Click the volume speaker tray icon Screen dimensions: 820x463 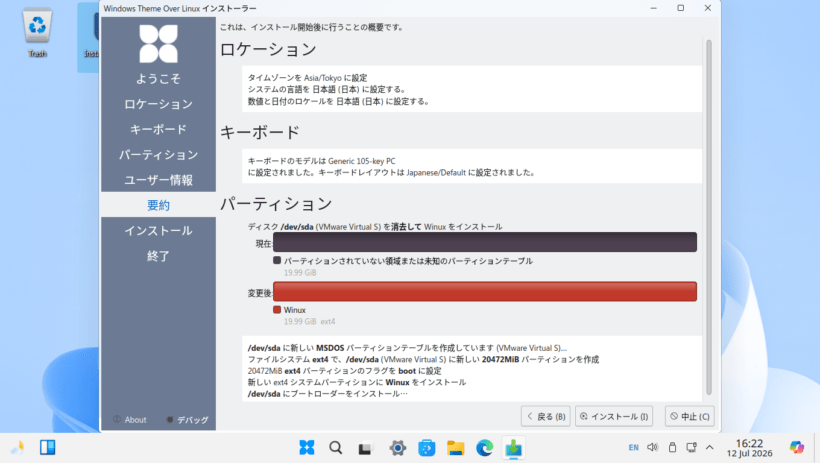653,447
